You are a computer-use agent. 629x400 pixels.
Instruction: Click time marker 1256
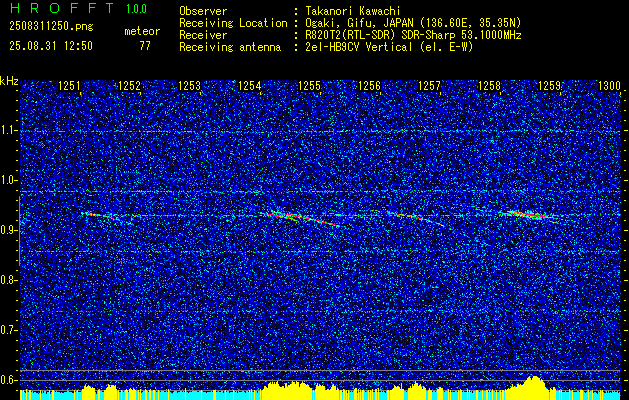pyautogui.click(x=369, y=85)
